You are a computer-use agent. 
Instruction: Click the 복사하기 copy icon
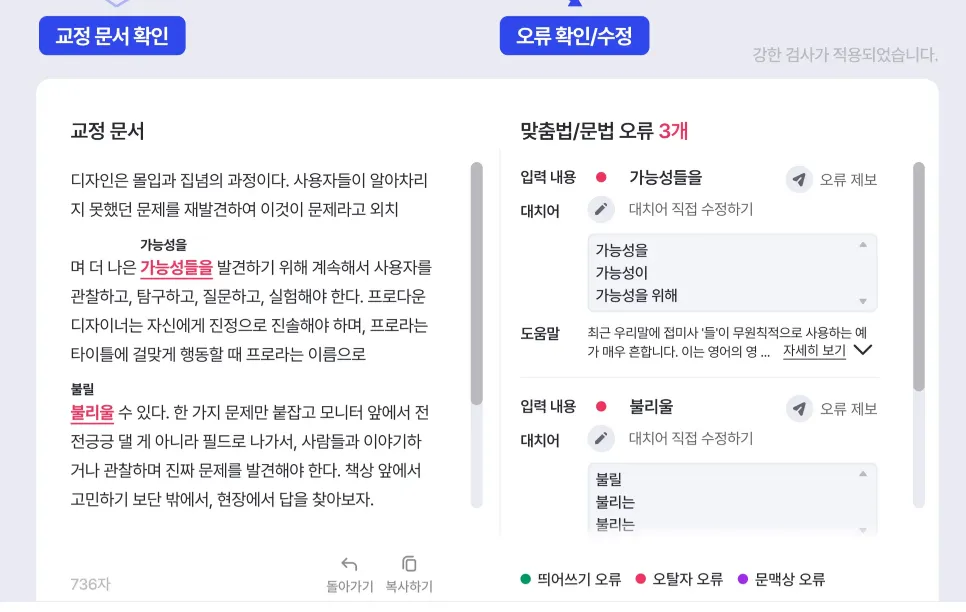coord(409,564)
